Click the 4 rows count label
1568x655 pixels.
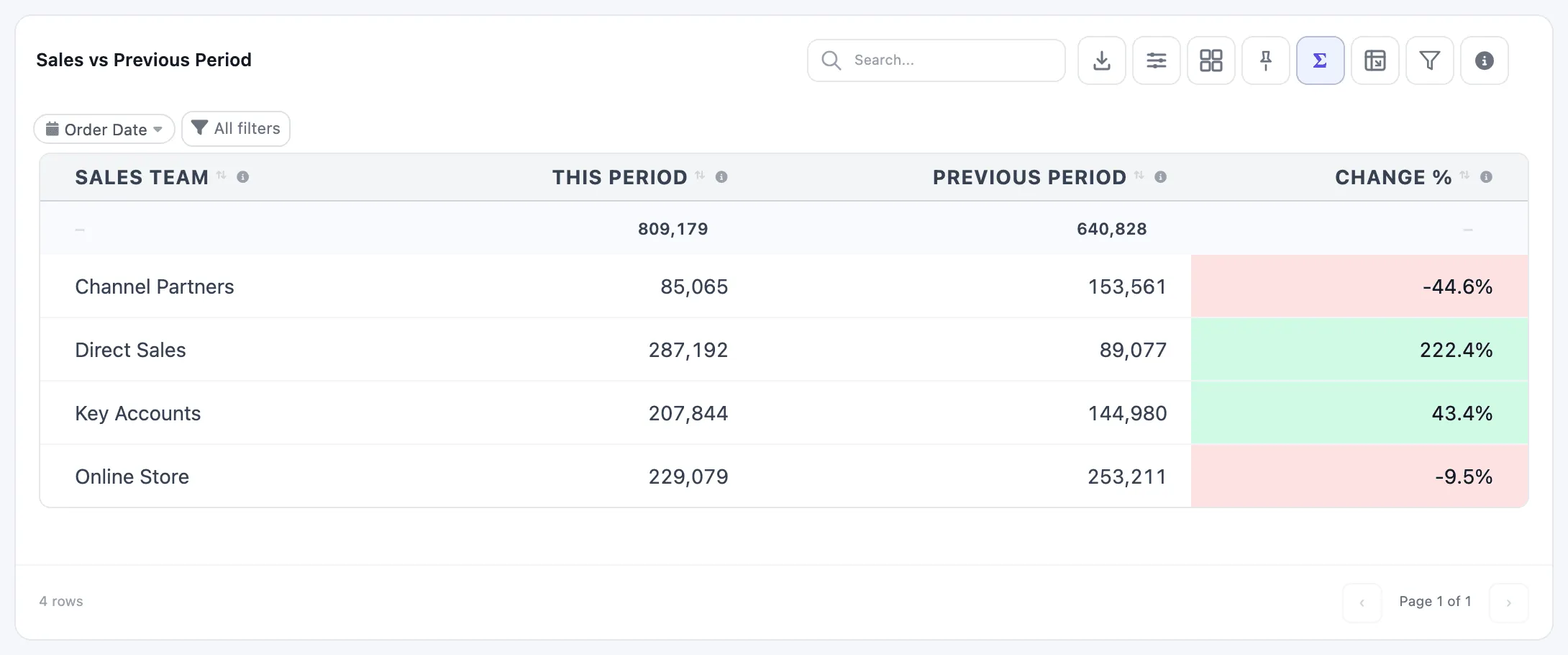(61, 601)
